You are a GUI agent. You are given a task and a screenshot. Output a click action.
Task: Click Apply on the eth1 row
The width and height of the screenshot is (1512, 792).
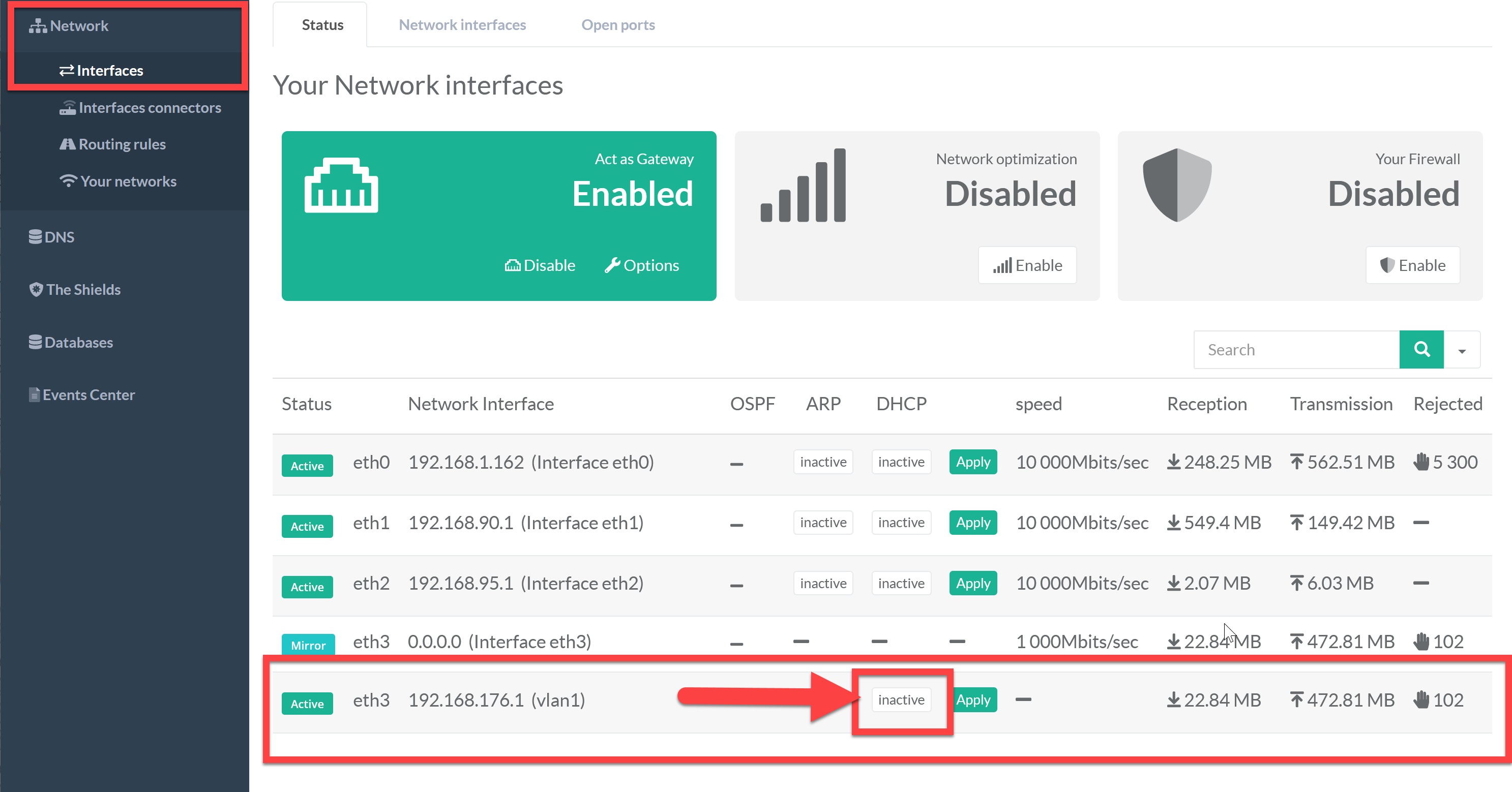pos(972,523)
